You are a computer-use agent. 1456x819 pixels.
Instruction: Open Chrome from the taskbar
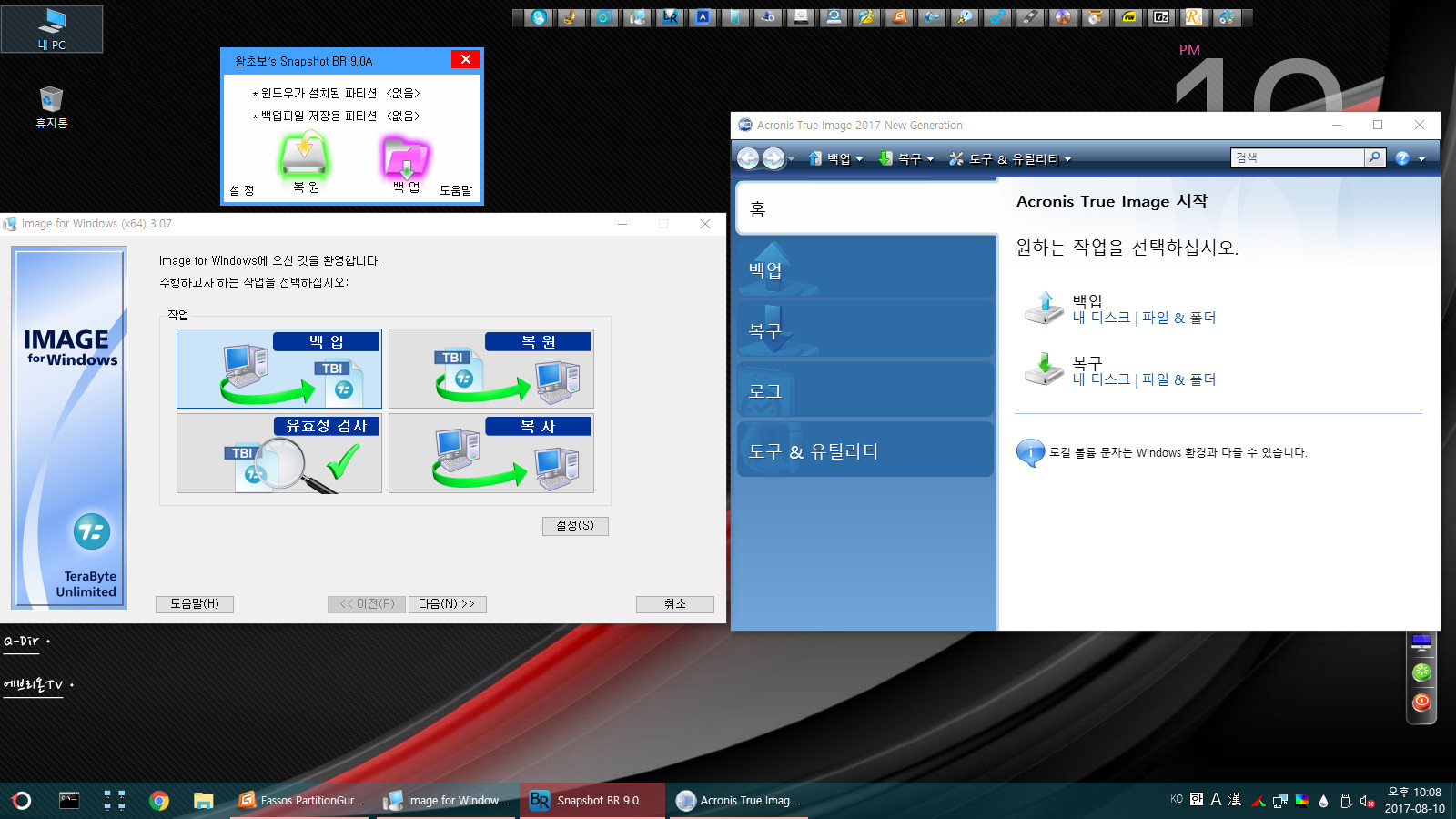[159, 801]
